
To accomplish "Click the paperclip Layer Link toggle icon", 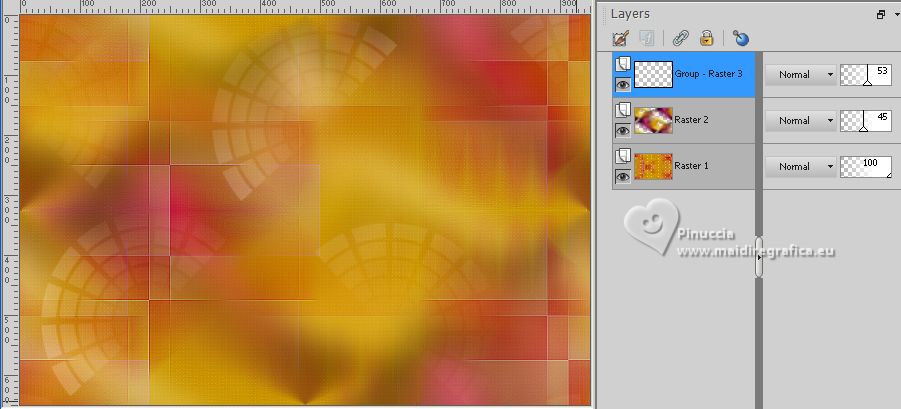I will [681, 38].
